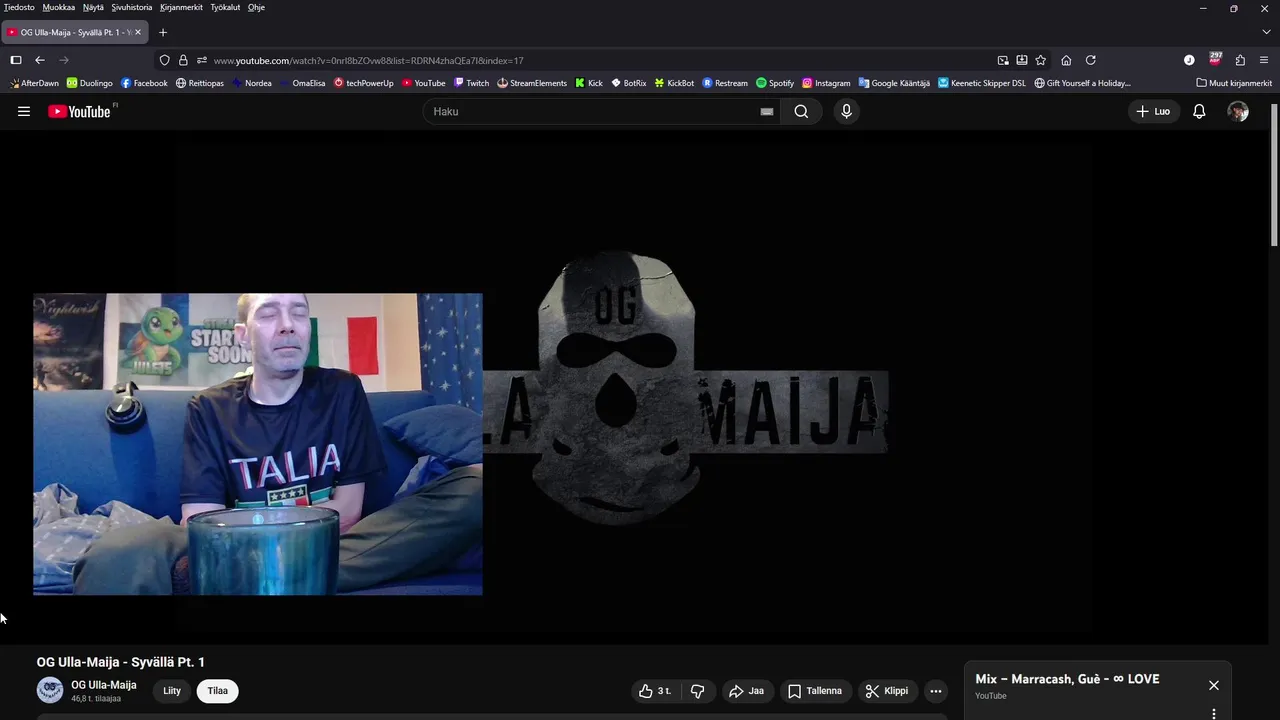Open the account avatar menu
The width and height of the screenshot is (1280, 720).
click(1238, 111)
